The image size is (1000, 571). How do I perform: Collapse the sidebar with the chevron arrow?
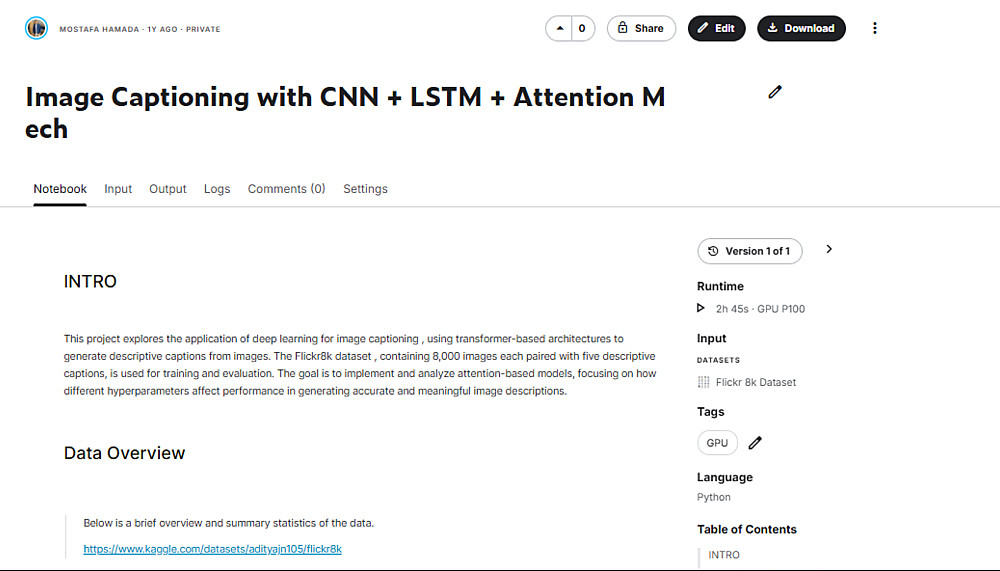click(x=829, y=249)
